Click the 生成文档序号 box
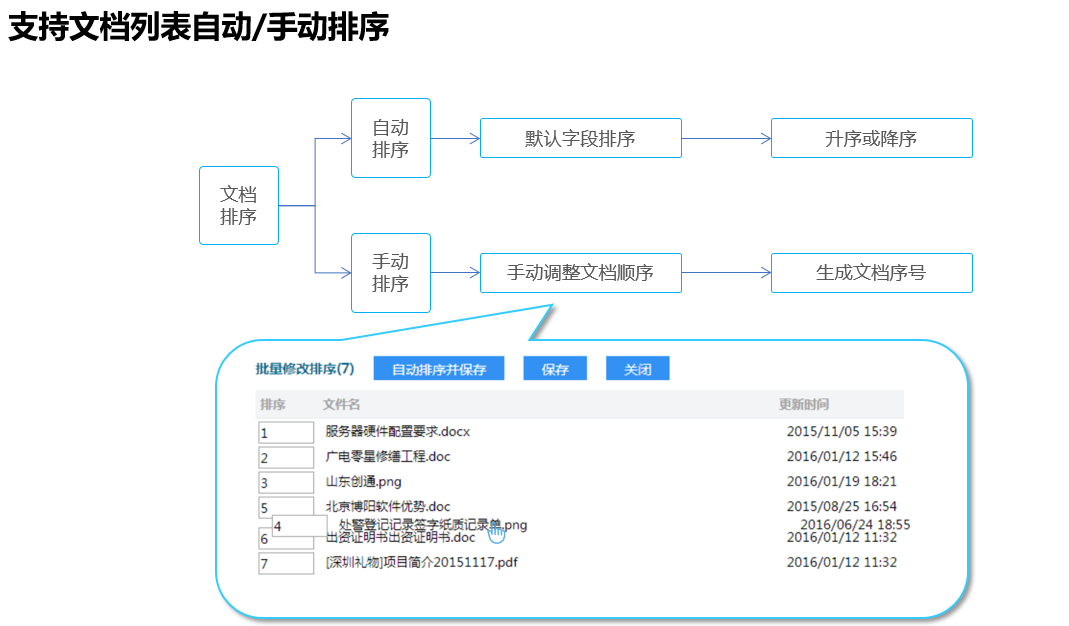1069x626 pixels. pyautogui.click(x=871, y=273)
